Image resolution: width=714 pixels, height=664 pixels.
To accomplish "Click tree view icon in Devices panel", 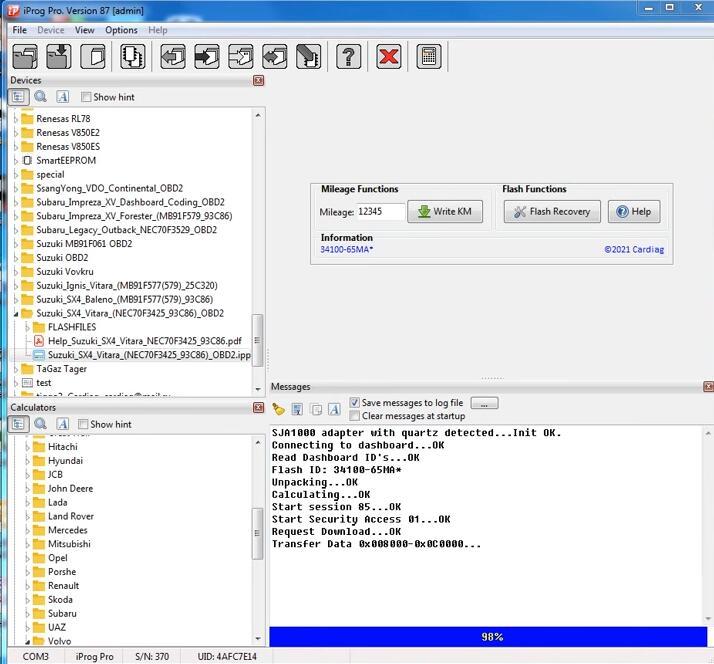I will click(x=18, y=97).
